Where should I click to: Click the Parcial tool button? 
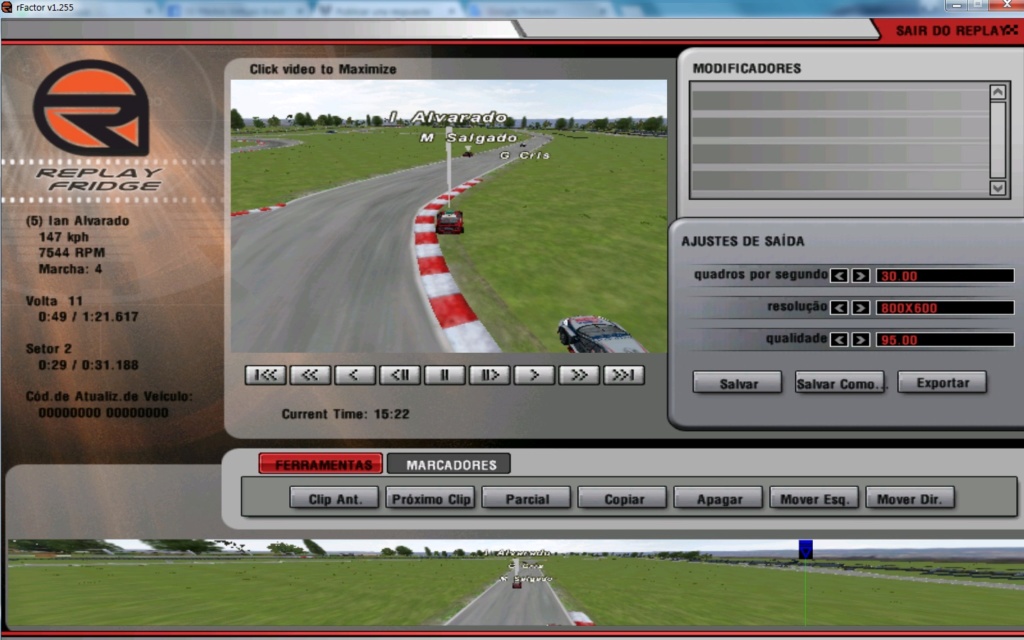526,498
